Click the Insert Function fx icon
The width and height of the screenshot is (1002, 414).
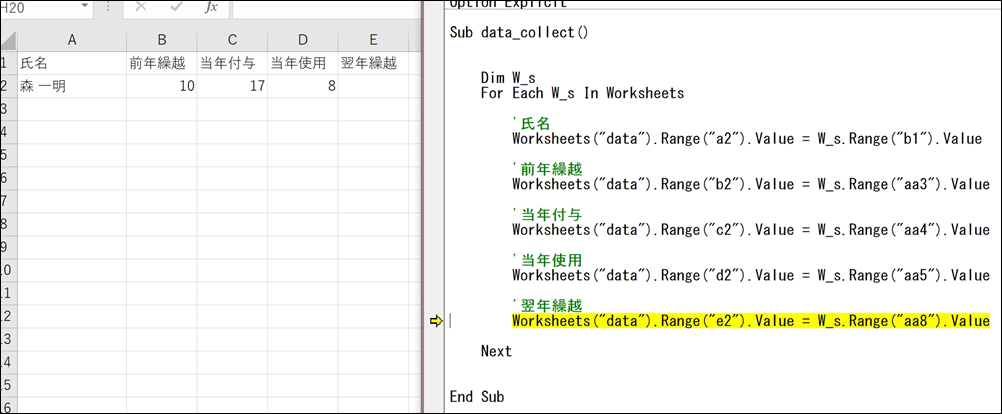[210, 8]
